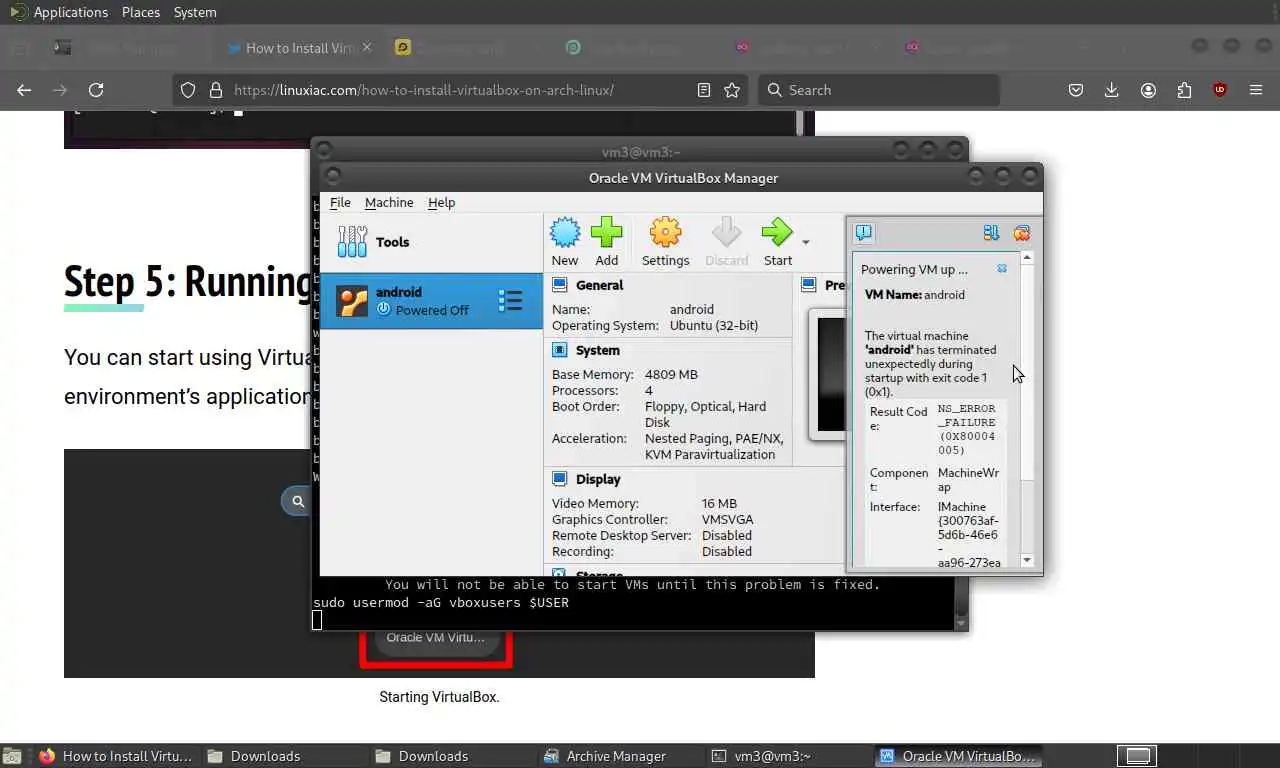This screenshot has width=1280, height=768.
Task: Click the Display section header
Action: (598, 479)
